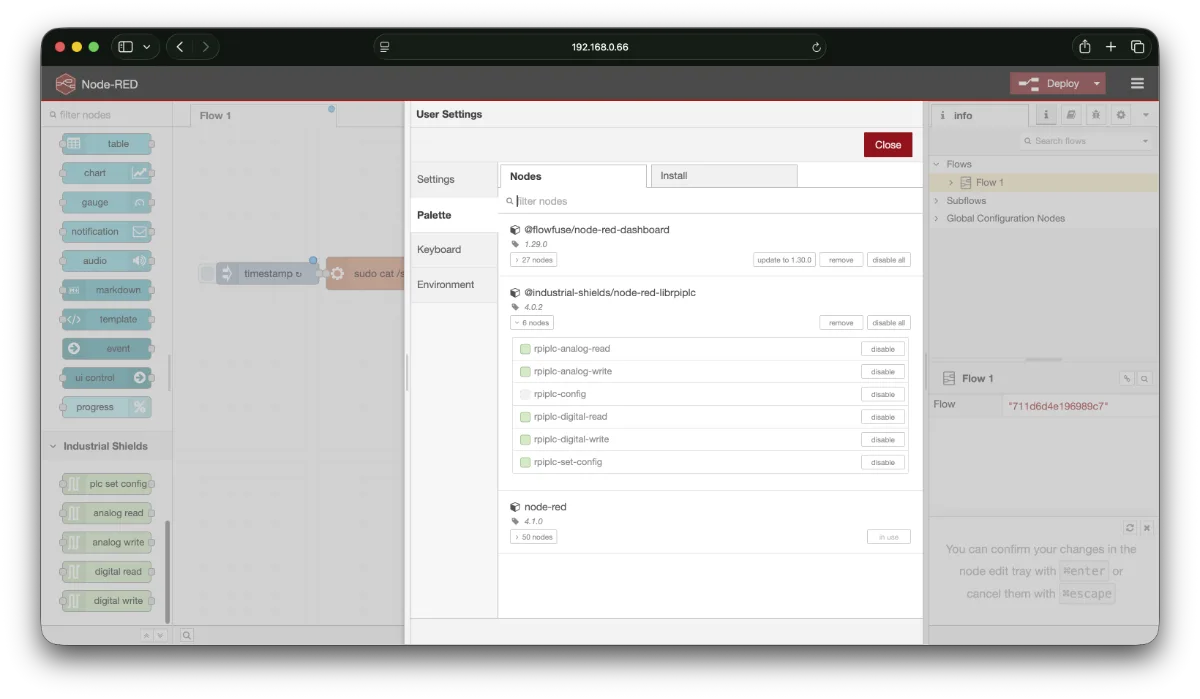1200x699 pixels.
Task: Disable the rpiplc-analog-read node
Action: [882, 349]
